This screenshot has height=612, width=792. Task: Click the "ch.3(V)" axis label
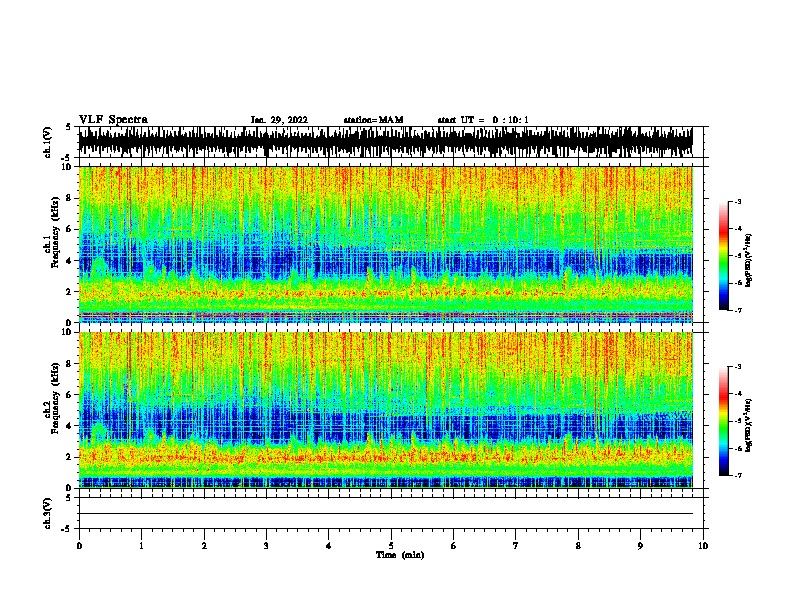[x=47, y=513]
